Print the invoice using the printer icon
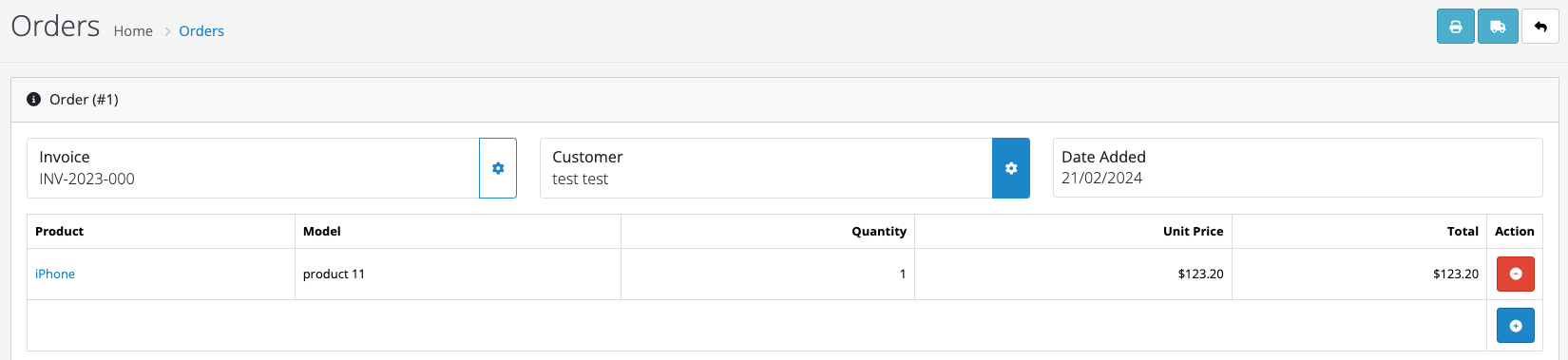Image resolution: width=1568 pixels, height=360 pixels. tap(1455, 27)
